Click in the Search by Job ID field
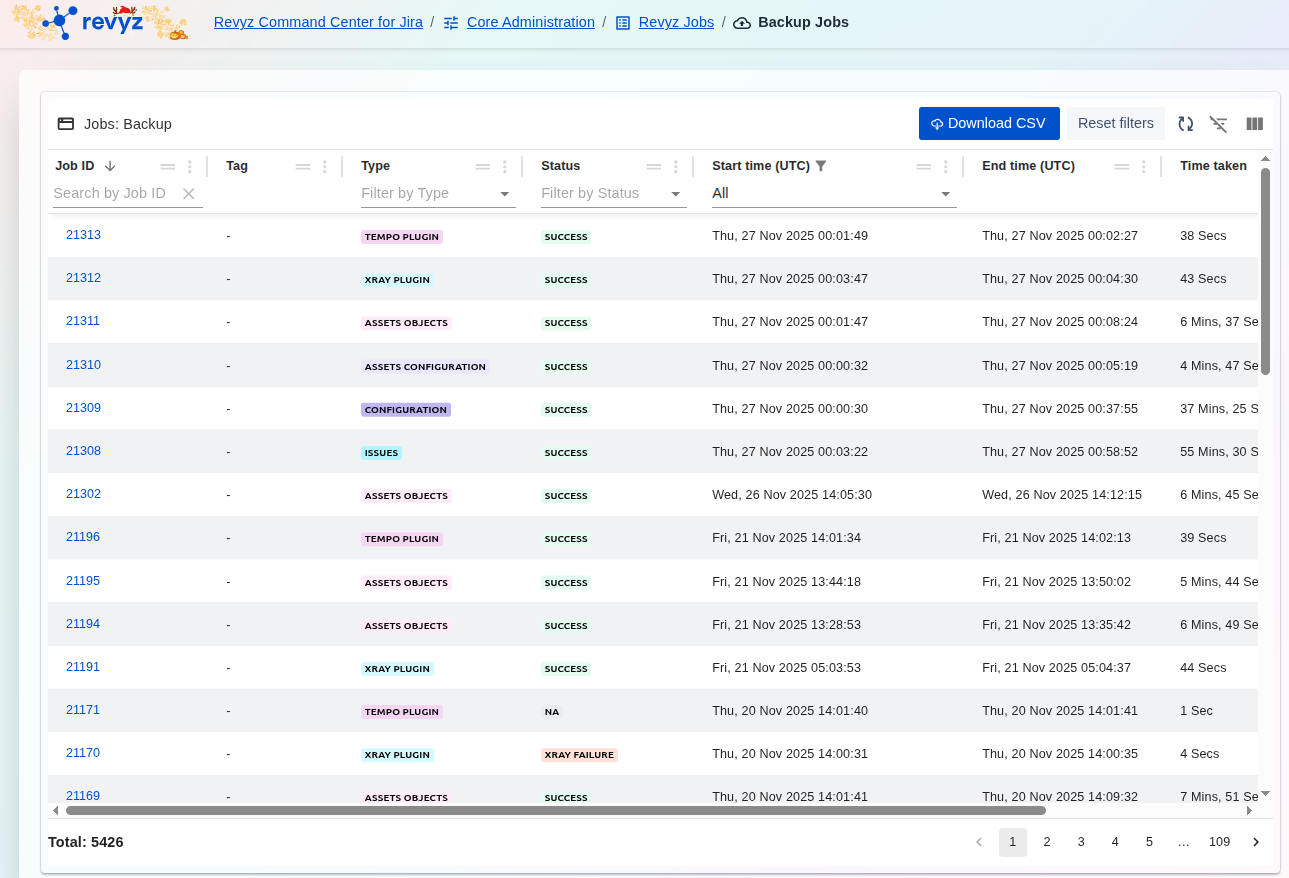1289x878 pixels. click(112, 194)
